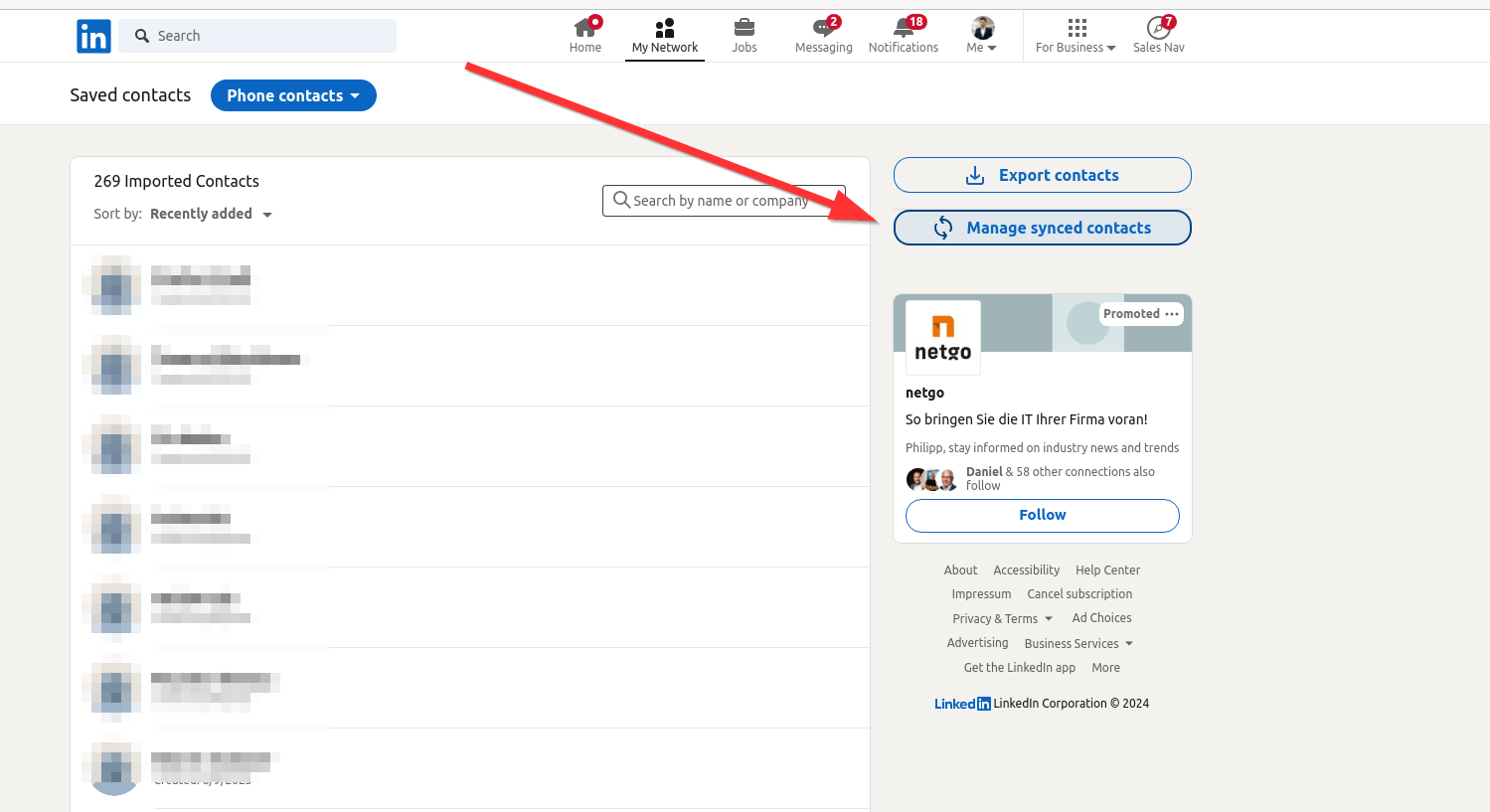This screenshot has width=1490, height=812.
Task: Expand Business Services footer dropdown
Action: [1078, 644]
